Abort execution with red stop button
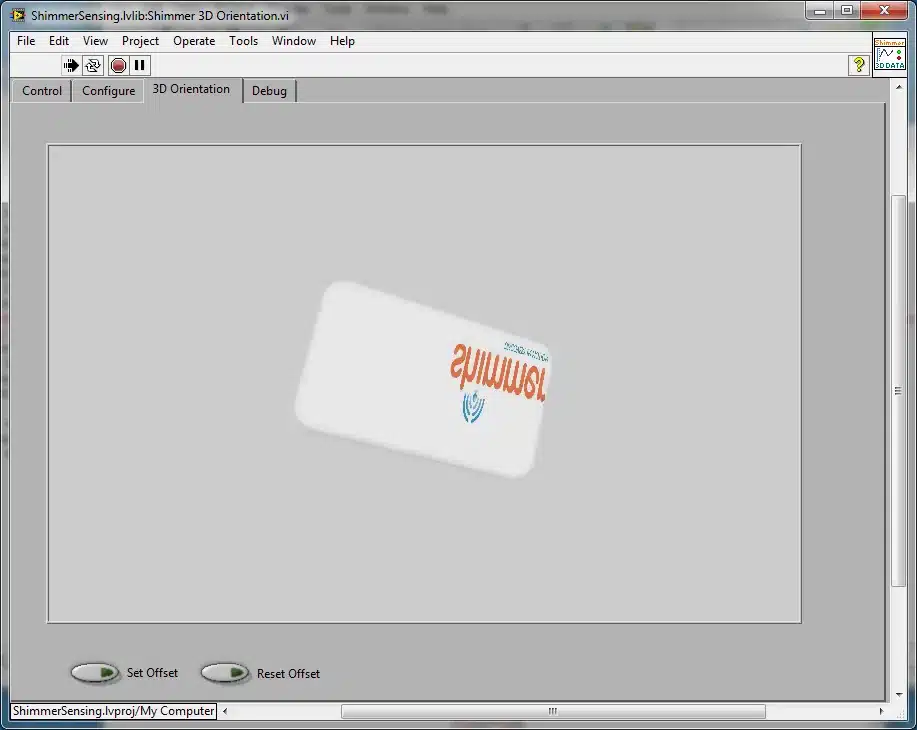Screen dimensions: 917x730 click(118, 66)
